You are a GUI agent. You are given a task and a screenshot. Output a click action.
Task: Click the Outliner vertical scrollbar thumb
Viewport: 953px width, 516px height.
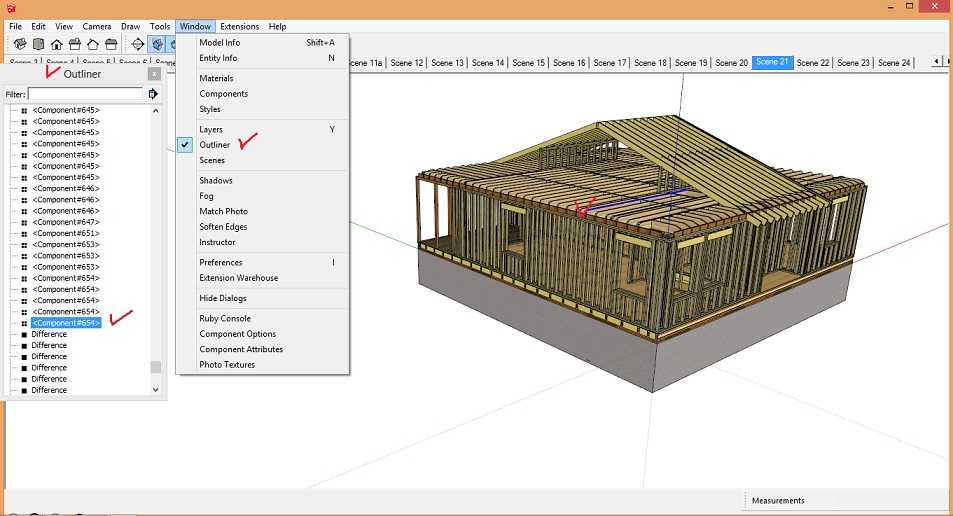point(155,367)
